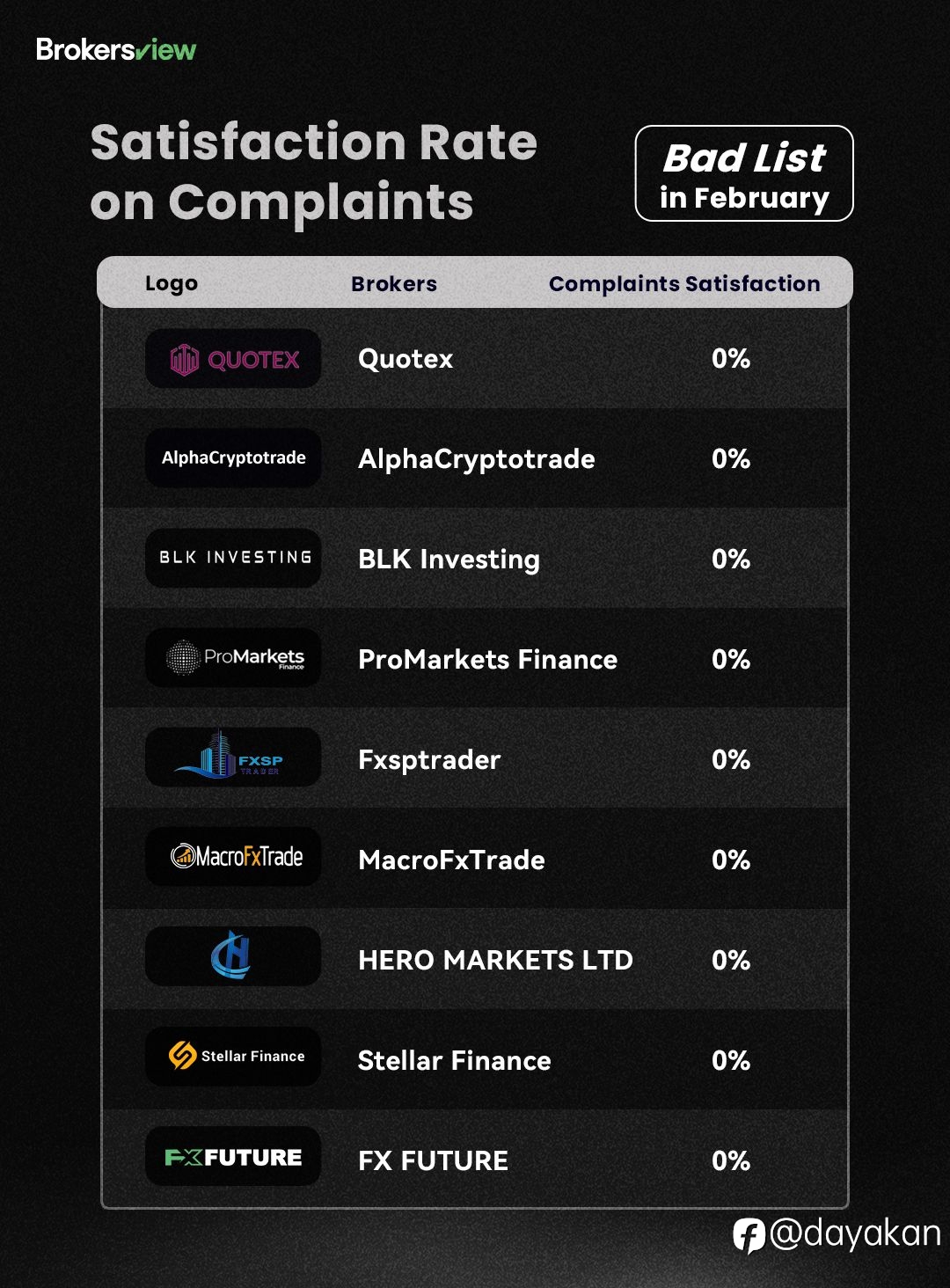Click the Bad List in February badge
This screenshot has height=1288, width=950.
(744, 173)
